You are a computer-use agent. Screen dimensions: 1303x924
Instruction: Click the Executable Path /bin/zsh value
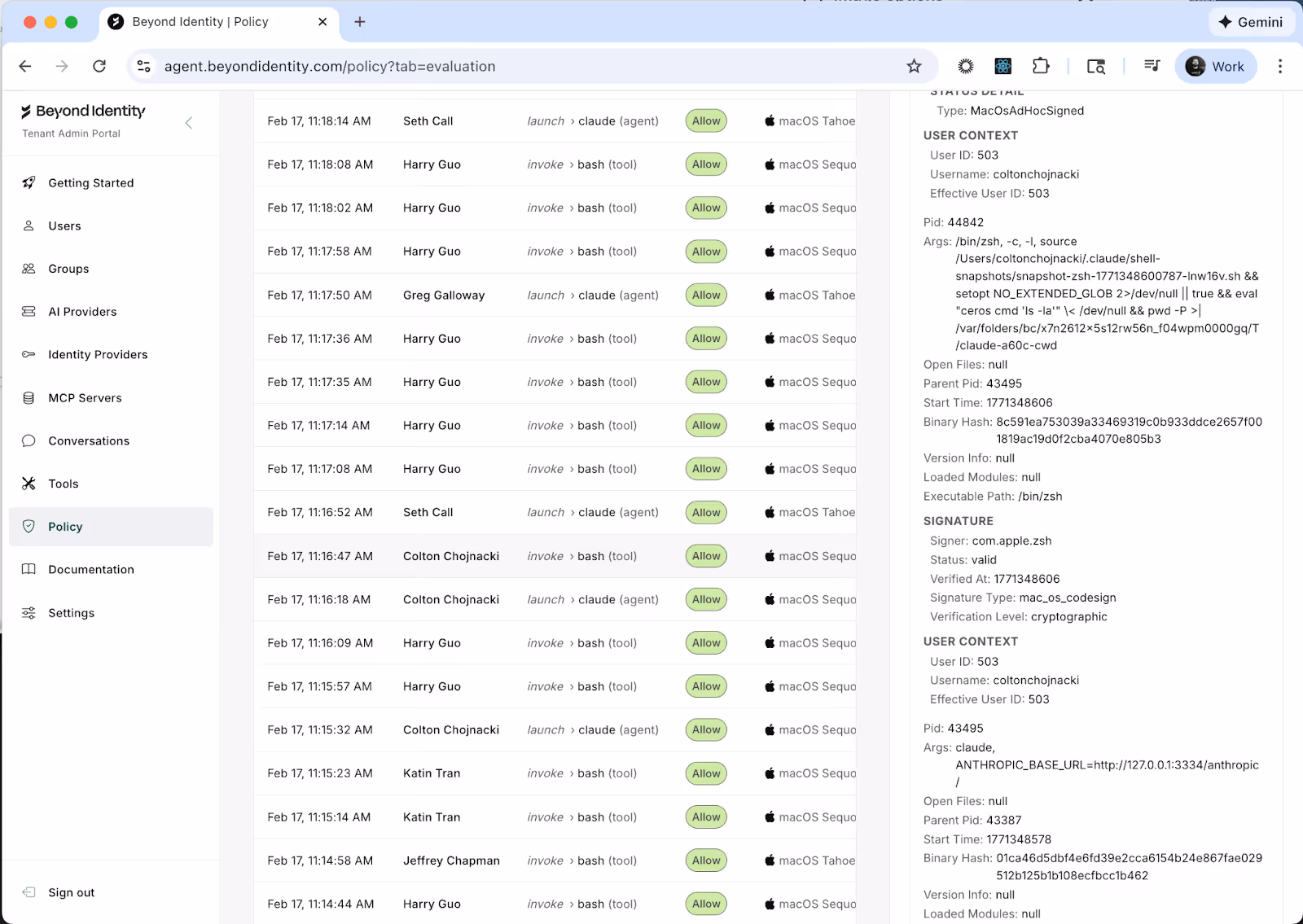pyautogui.click(x=1040, y=496)
